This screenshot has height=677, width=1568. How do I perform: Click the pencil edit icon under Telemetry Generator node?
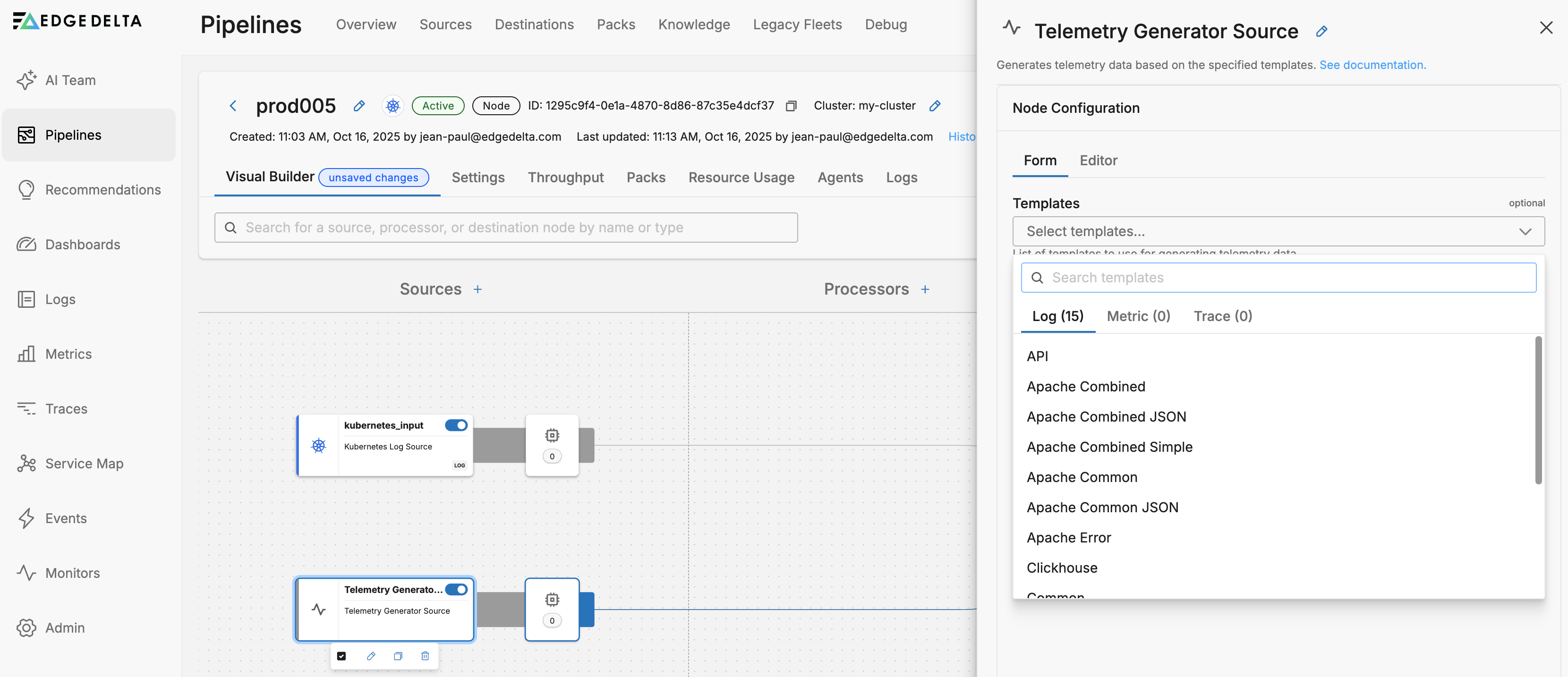click(371, 656)
